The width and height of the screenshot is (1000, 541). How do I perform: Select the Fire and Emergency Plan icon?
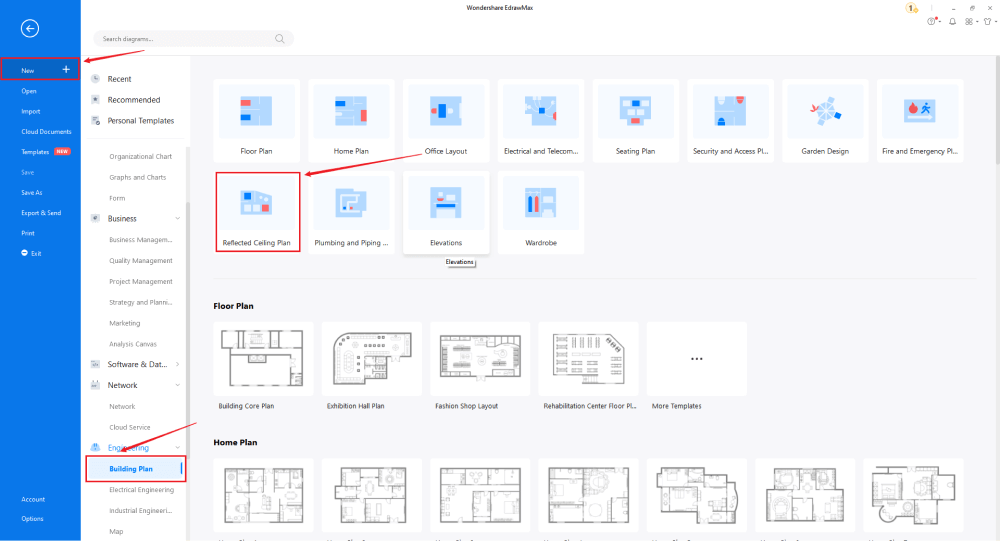tap(920, 110)
